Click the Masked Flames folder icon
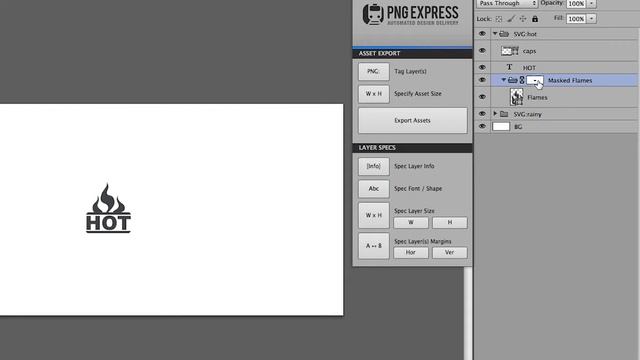 513,80
